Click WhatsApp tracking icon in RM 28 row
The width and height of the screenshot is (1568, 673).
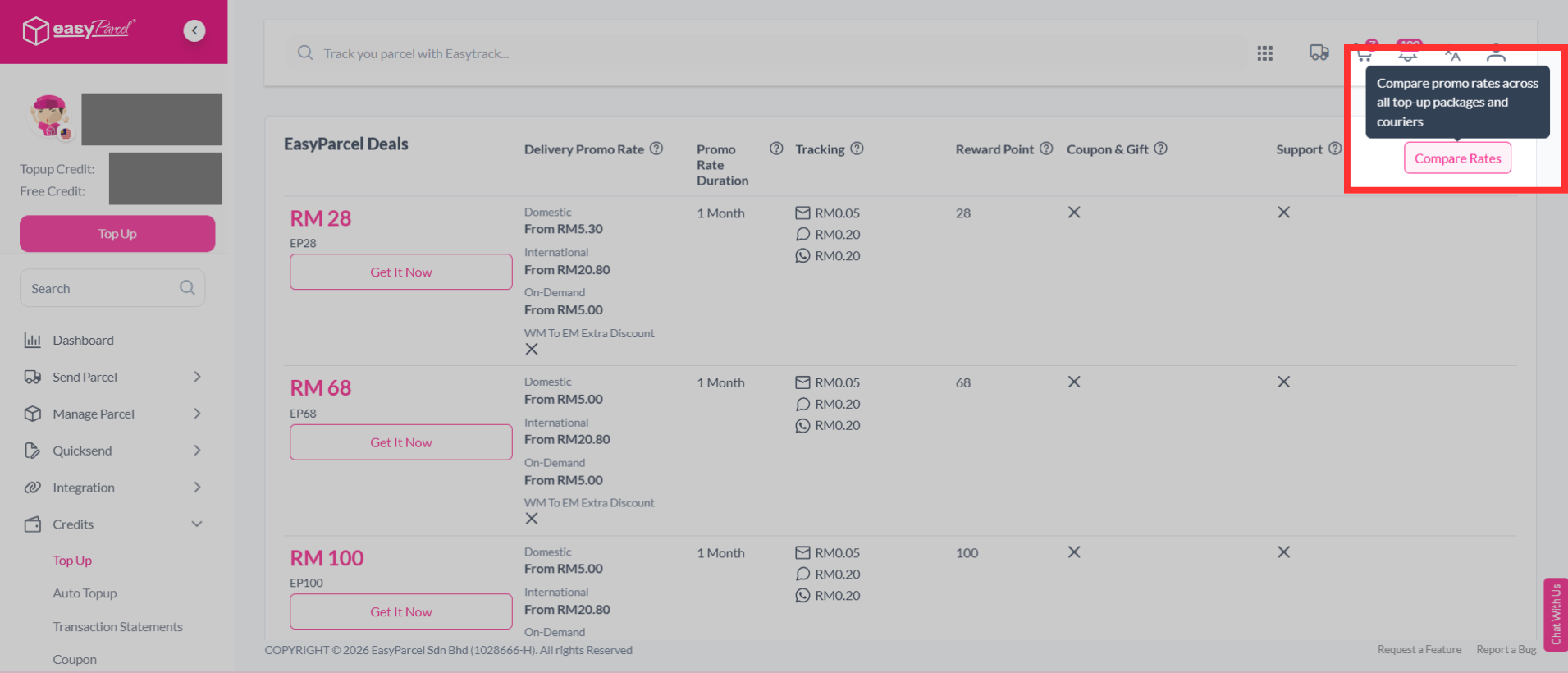tap(802, 255)
